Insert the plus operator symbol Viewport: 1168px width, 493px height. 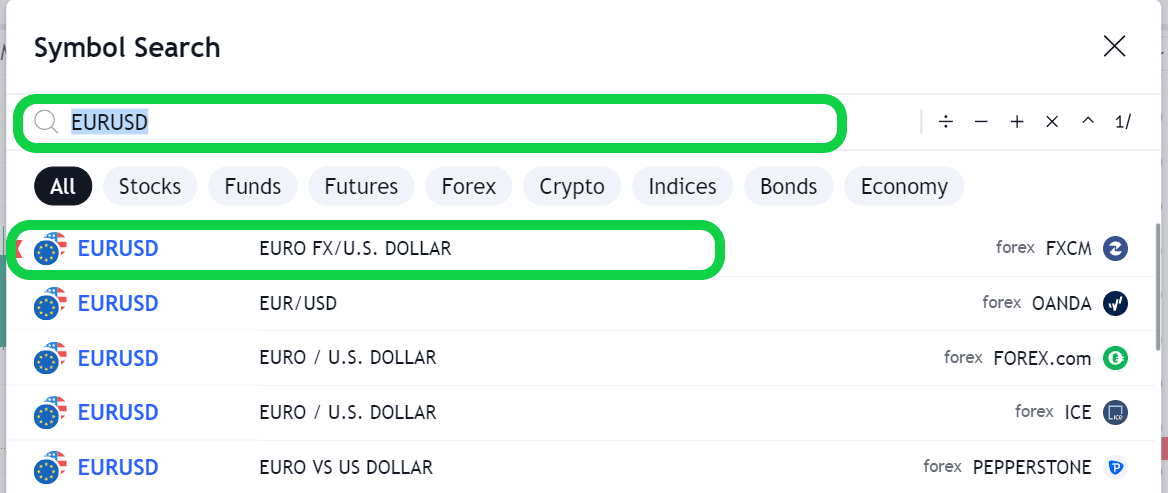click(1017, 122)
